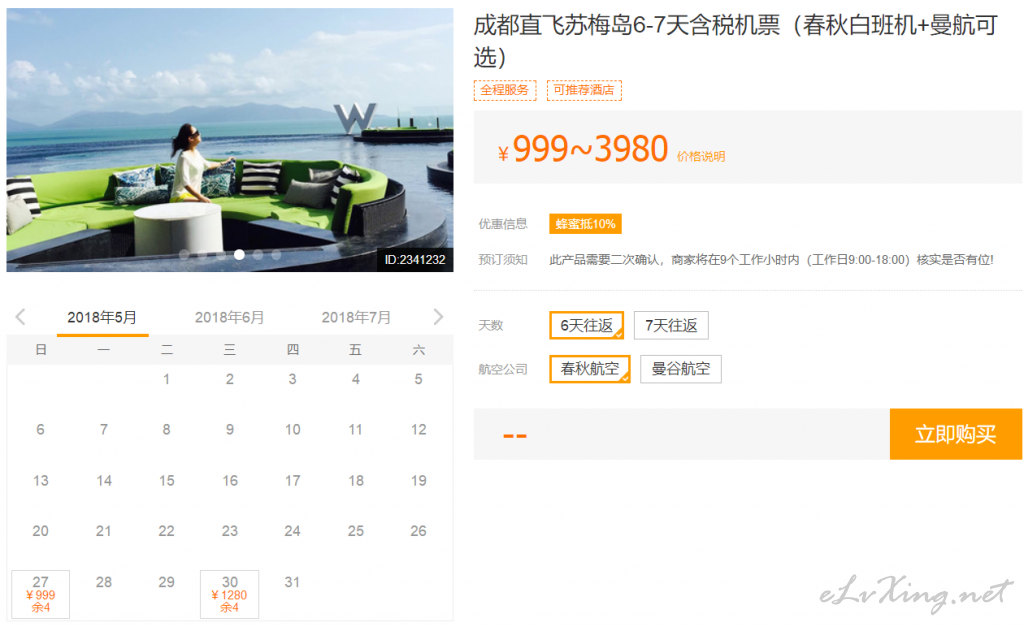
Task: Click the 预订须知 label
Action: [x=503, y=260]
